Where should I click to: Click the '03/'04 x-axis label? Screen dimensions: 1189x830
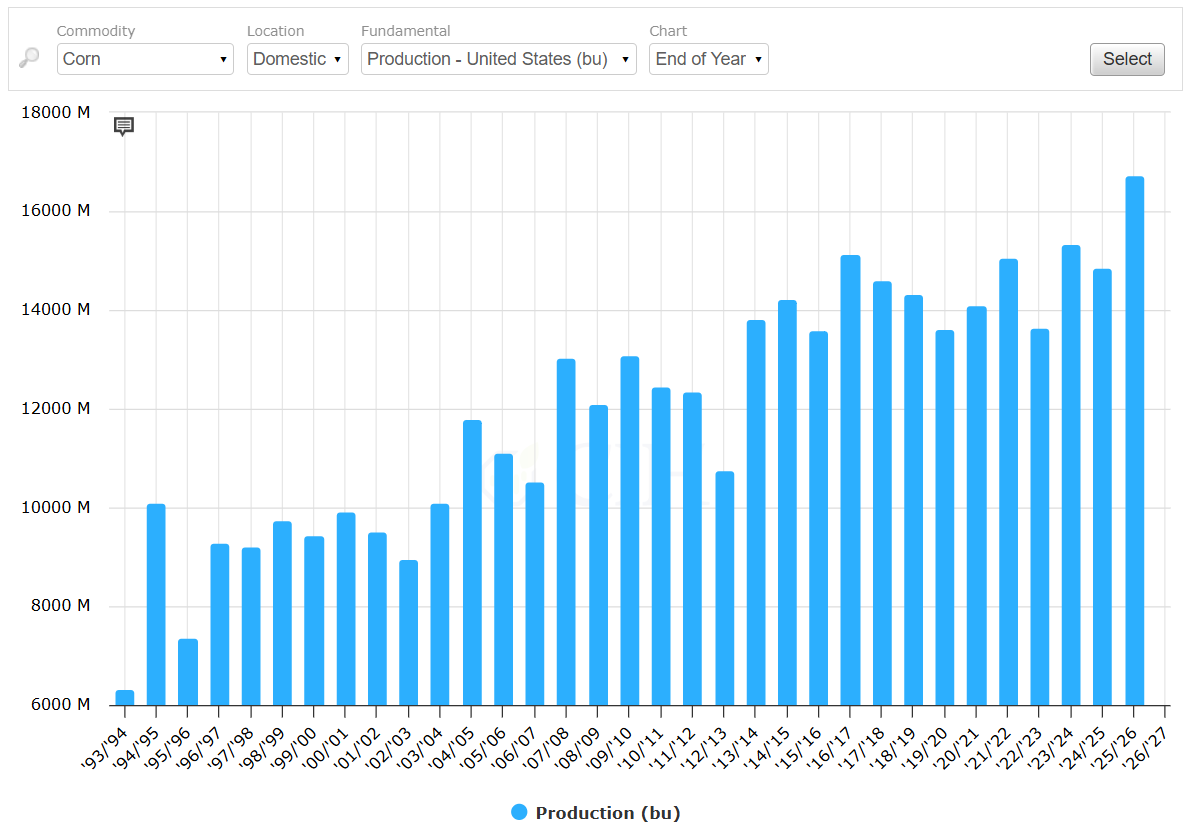[x=419, y=748]
